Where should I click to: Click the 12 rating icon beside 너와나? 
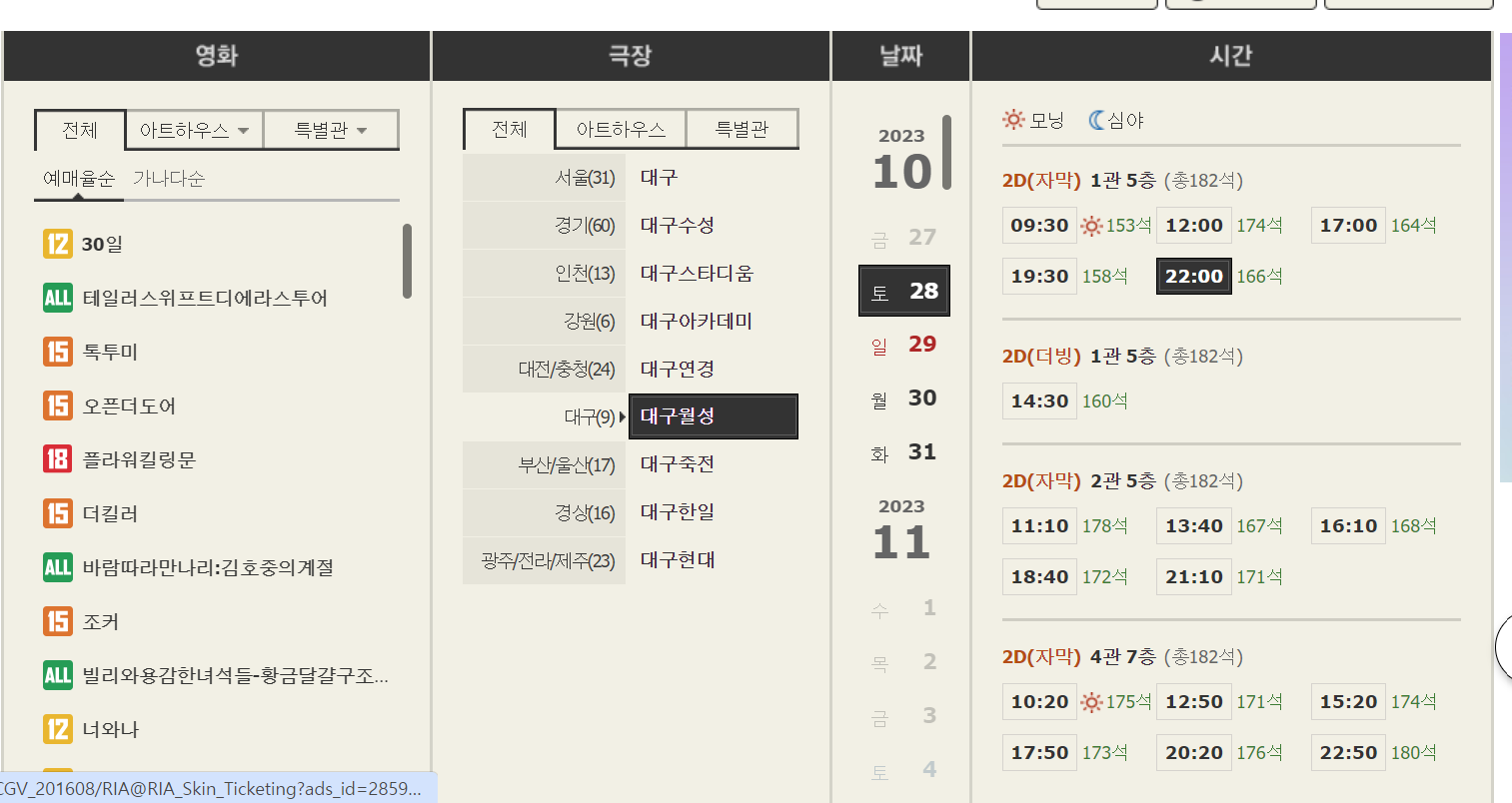pos(58,729)
